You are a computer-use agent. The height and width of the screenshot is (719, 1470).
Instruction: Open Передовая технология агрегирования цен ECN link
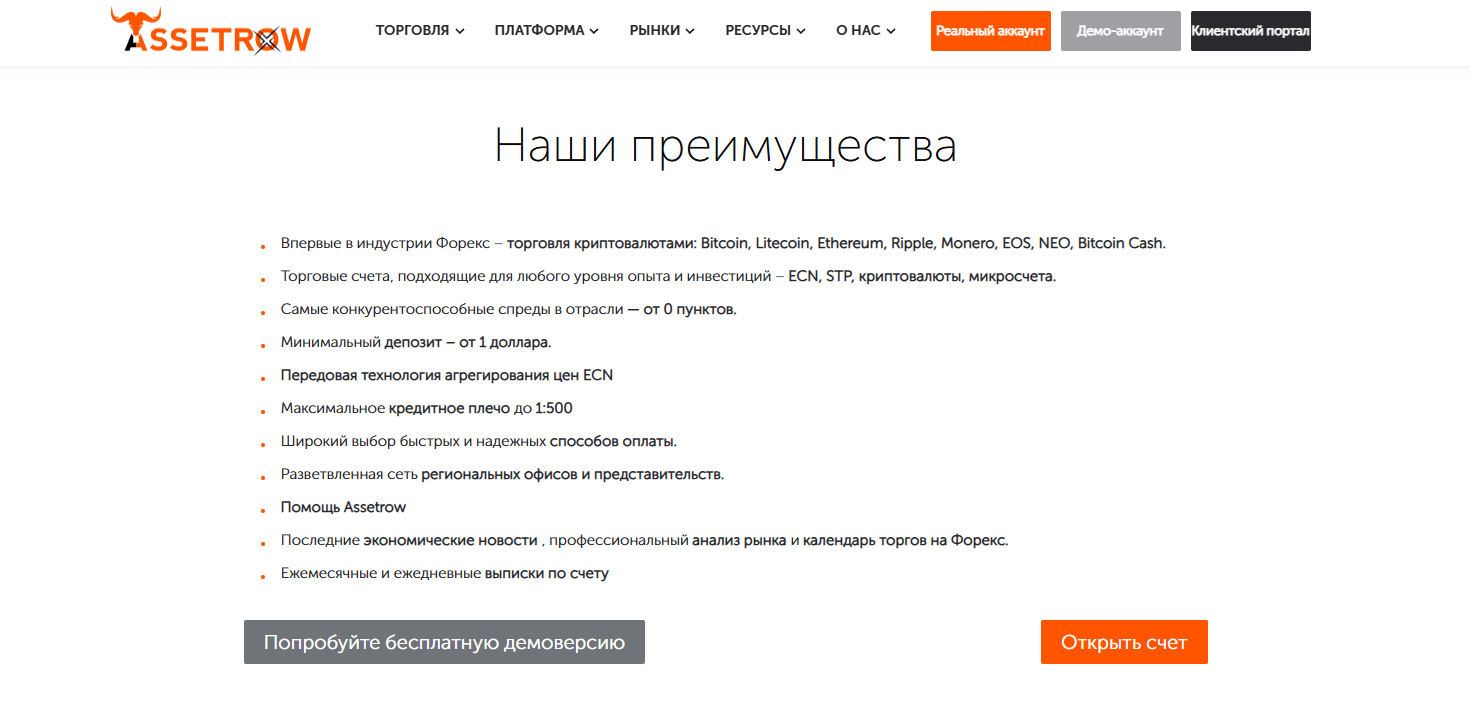[x=447, y=375]
